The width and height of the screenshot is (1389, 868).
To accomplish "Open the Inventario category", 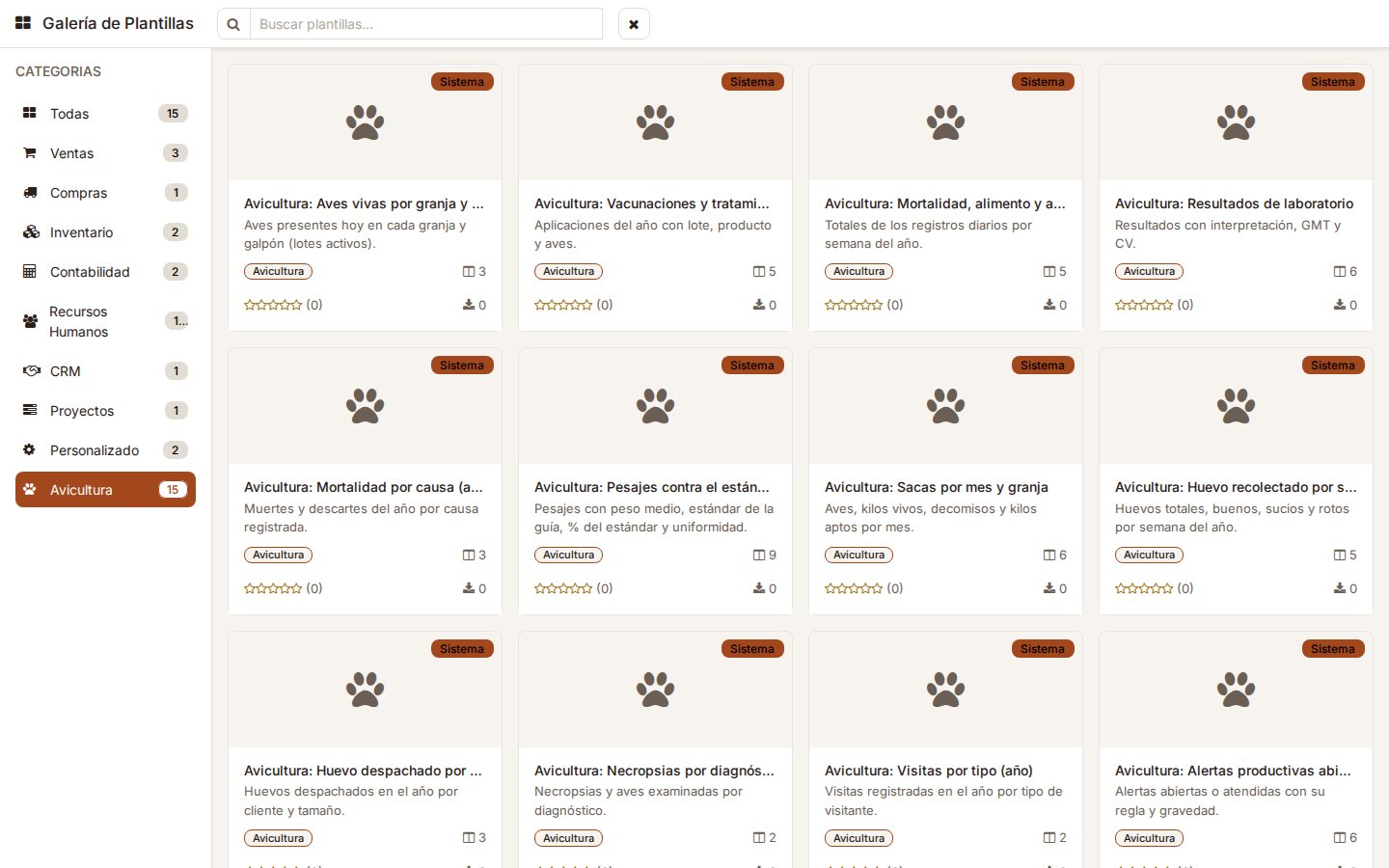I will [105, 232].
